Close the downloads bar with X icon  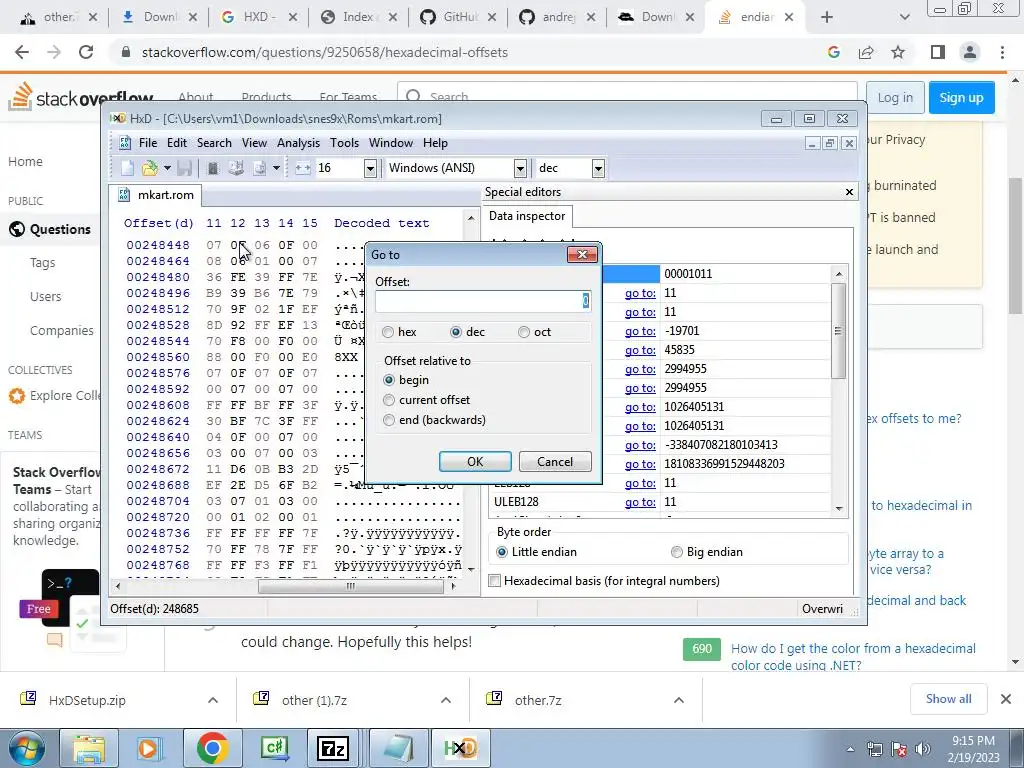click(1006, 699)
